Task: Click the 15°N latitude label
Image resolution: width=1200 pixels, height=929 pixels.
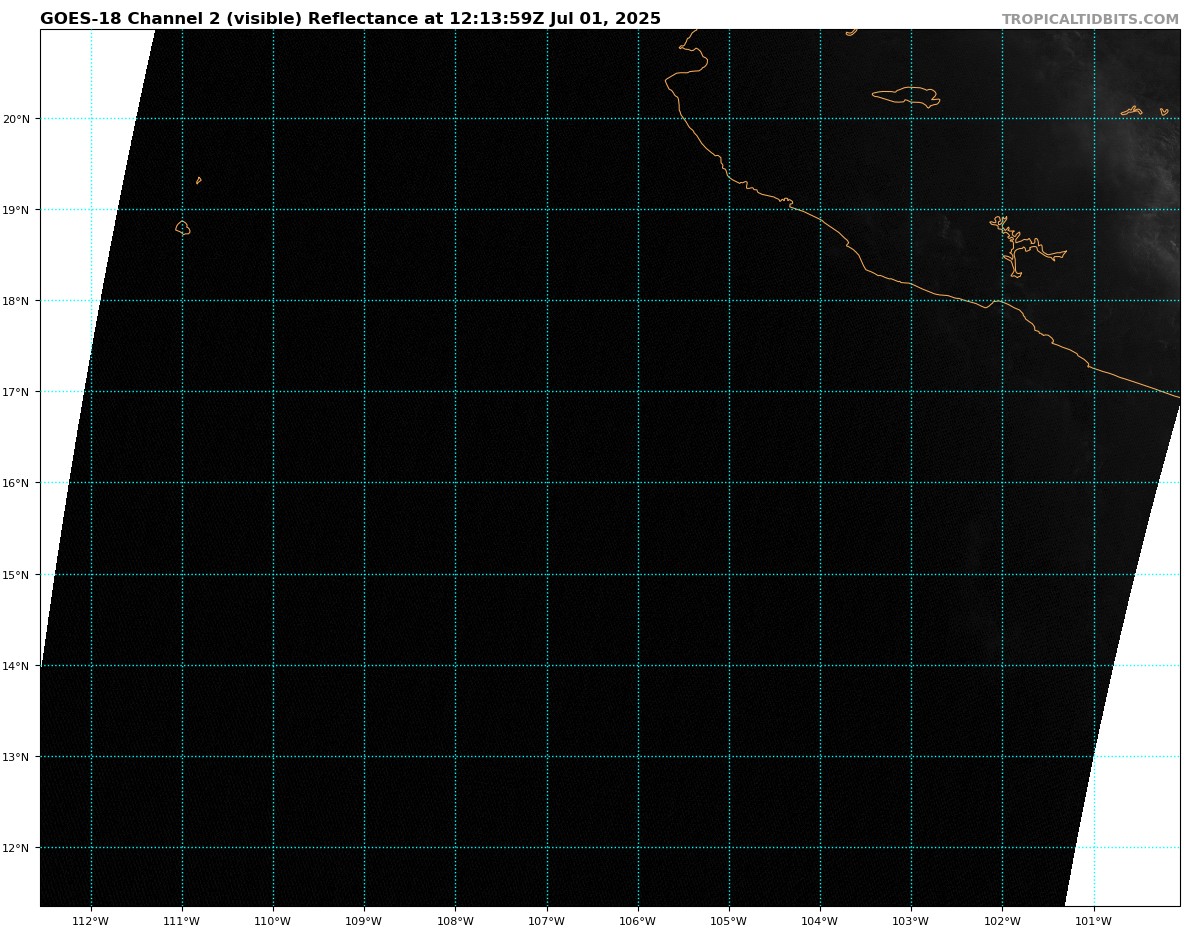Action: click(x=16, y=575)
